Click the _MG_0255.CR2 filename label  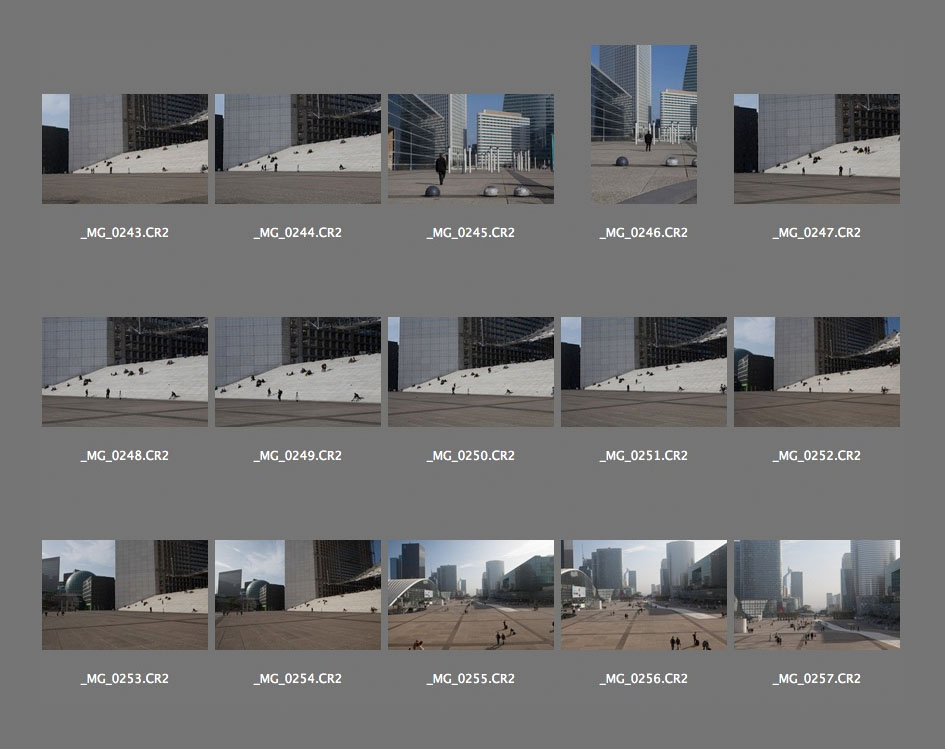pos(471,679)
